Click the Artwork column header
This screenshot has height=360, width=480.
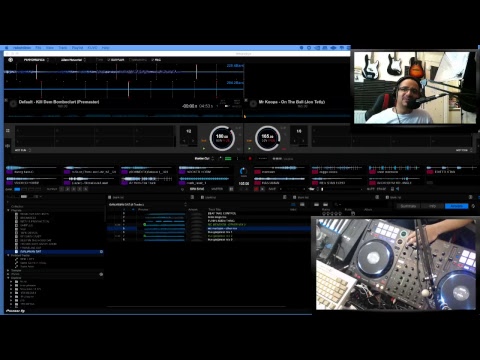[193, 210]
